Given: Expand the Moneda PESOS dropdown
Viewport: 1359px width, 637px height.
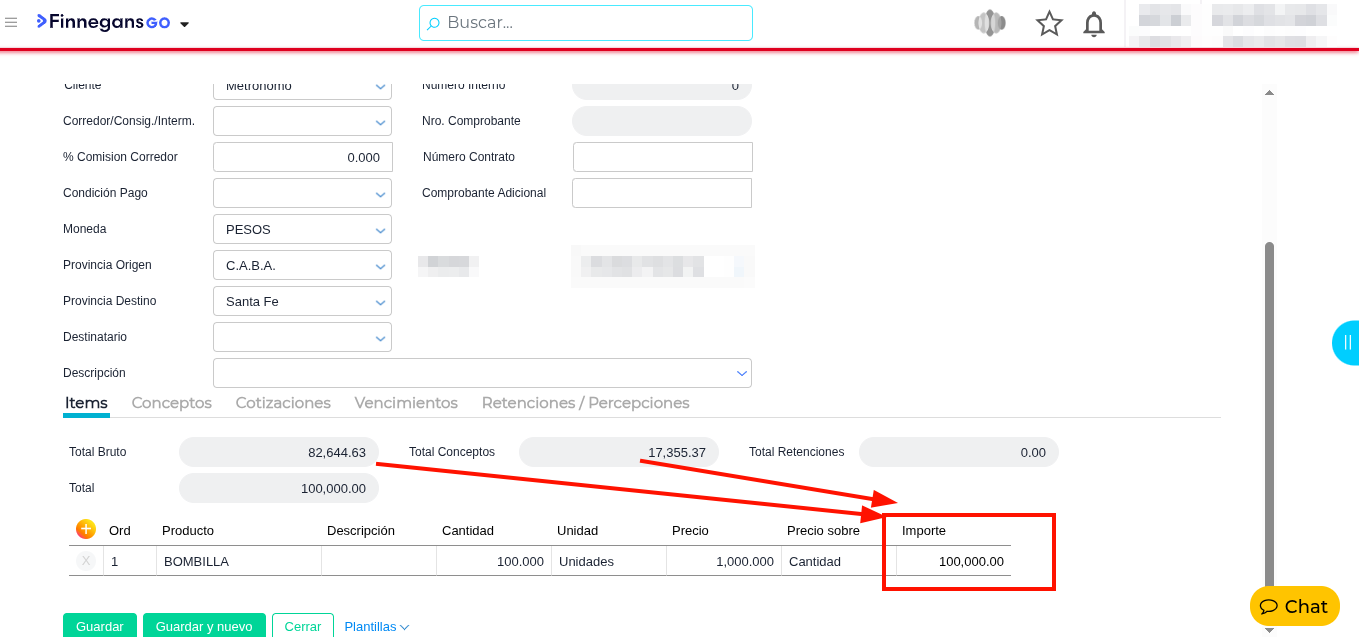Looking at the screenshot, I should click(380, 230).
